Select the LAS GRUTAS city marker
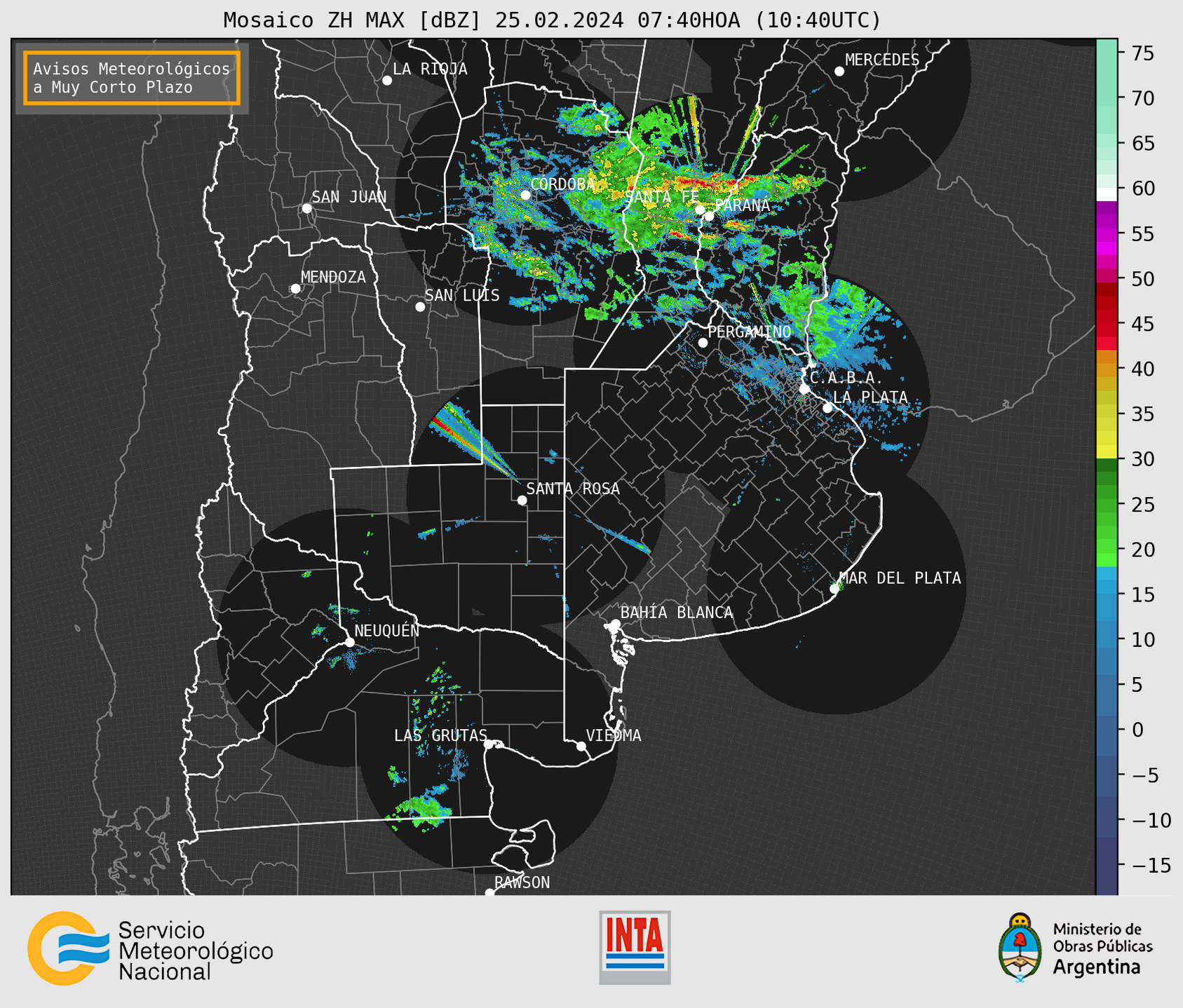Viewport: 1183px width, 1008px height. pos(489,744)
